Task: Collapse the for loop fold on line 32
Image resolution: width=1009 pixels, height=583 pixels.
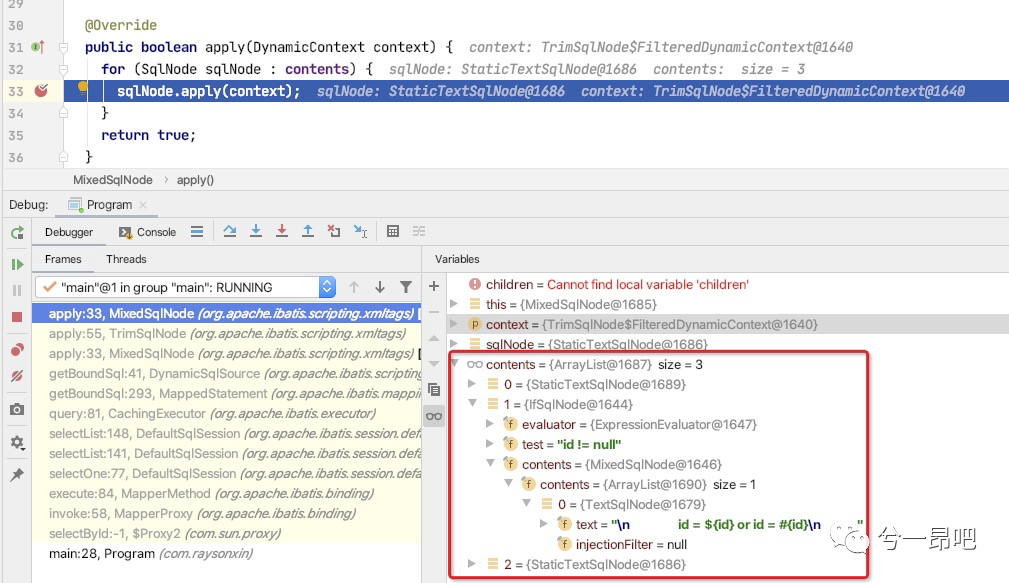Action: 64,69
